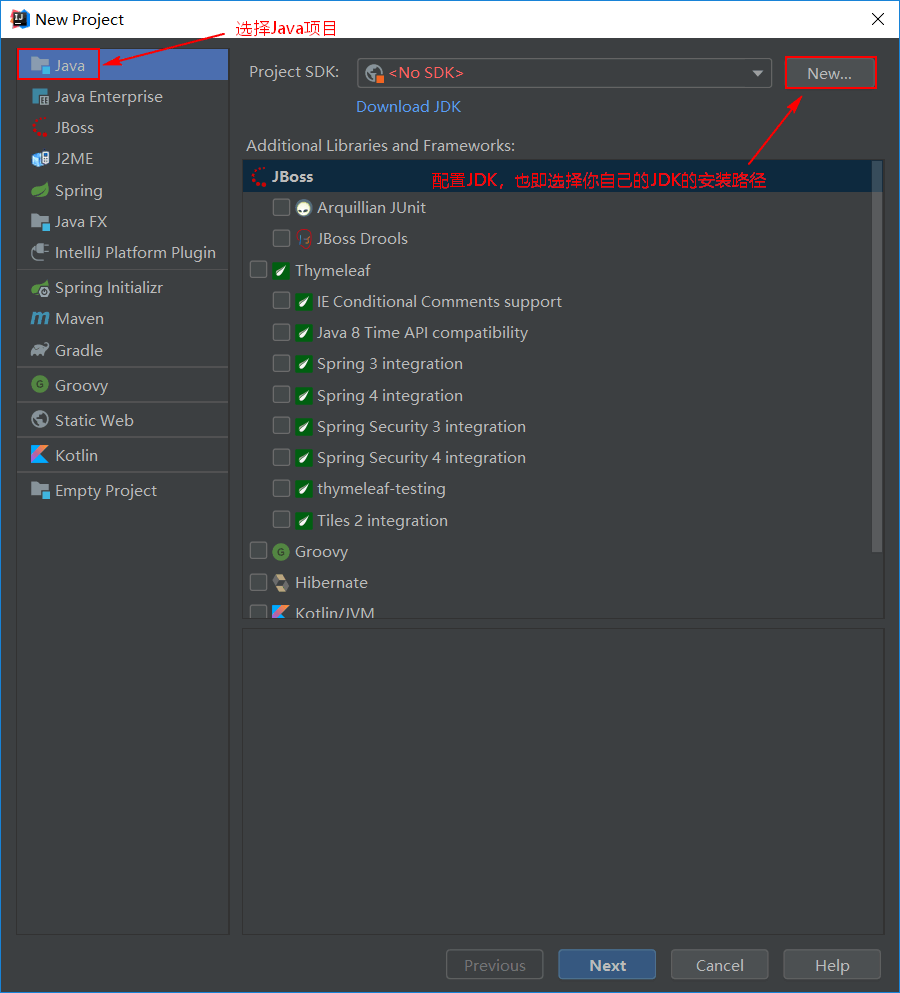Check Java 8 Time API compatibility checkbox

(281, 332)
